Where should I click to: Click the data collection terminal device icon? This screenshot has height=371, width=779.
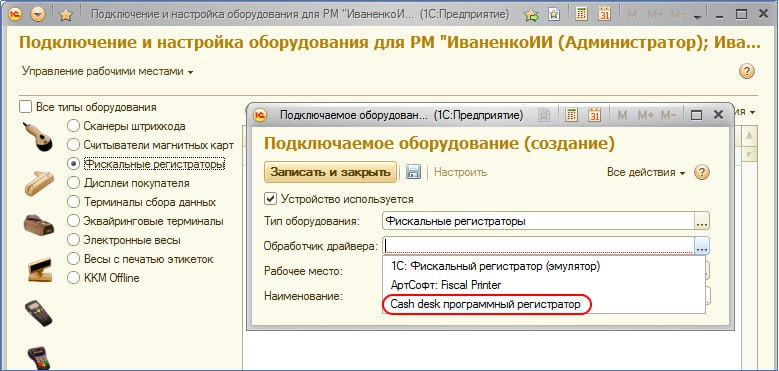click(x=39, y=313)
